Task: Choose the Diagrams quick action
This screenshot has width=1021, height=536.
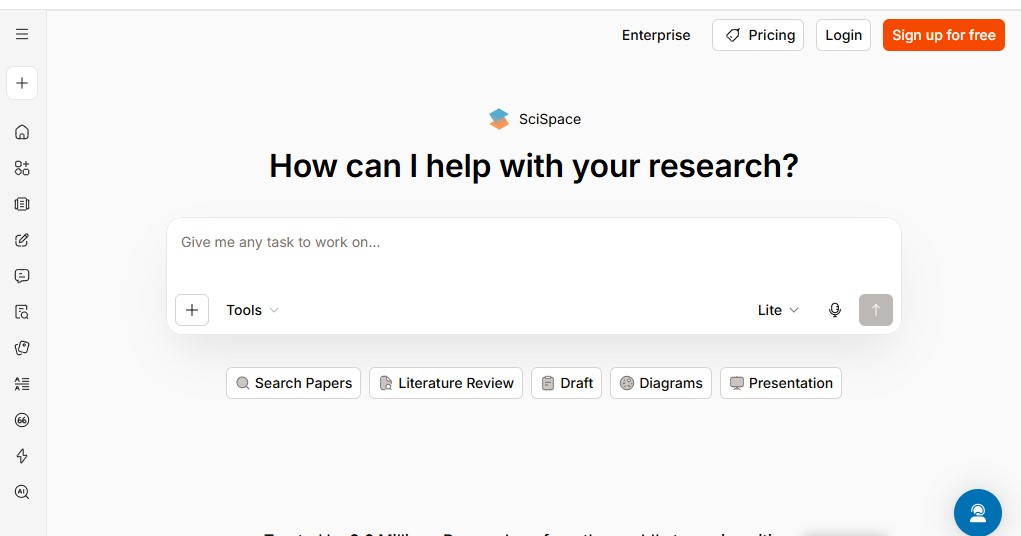Action: pos(661,383)
